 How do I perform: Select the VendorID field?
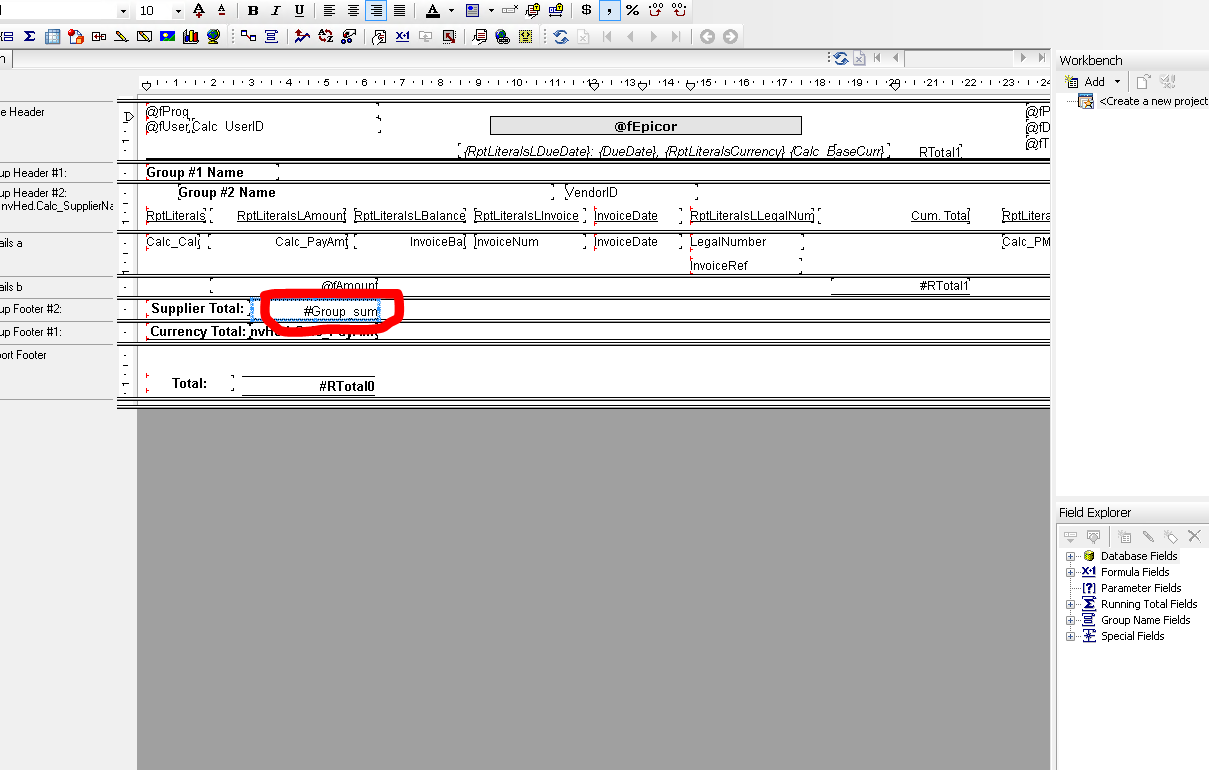click(x=631, y=192)
